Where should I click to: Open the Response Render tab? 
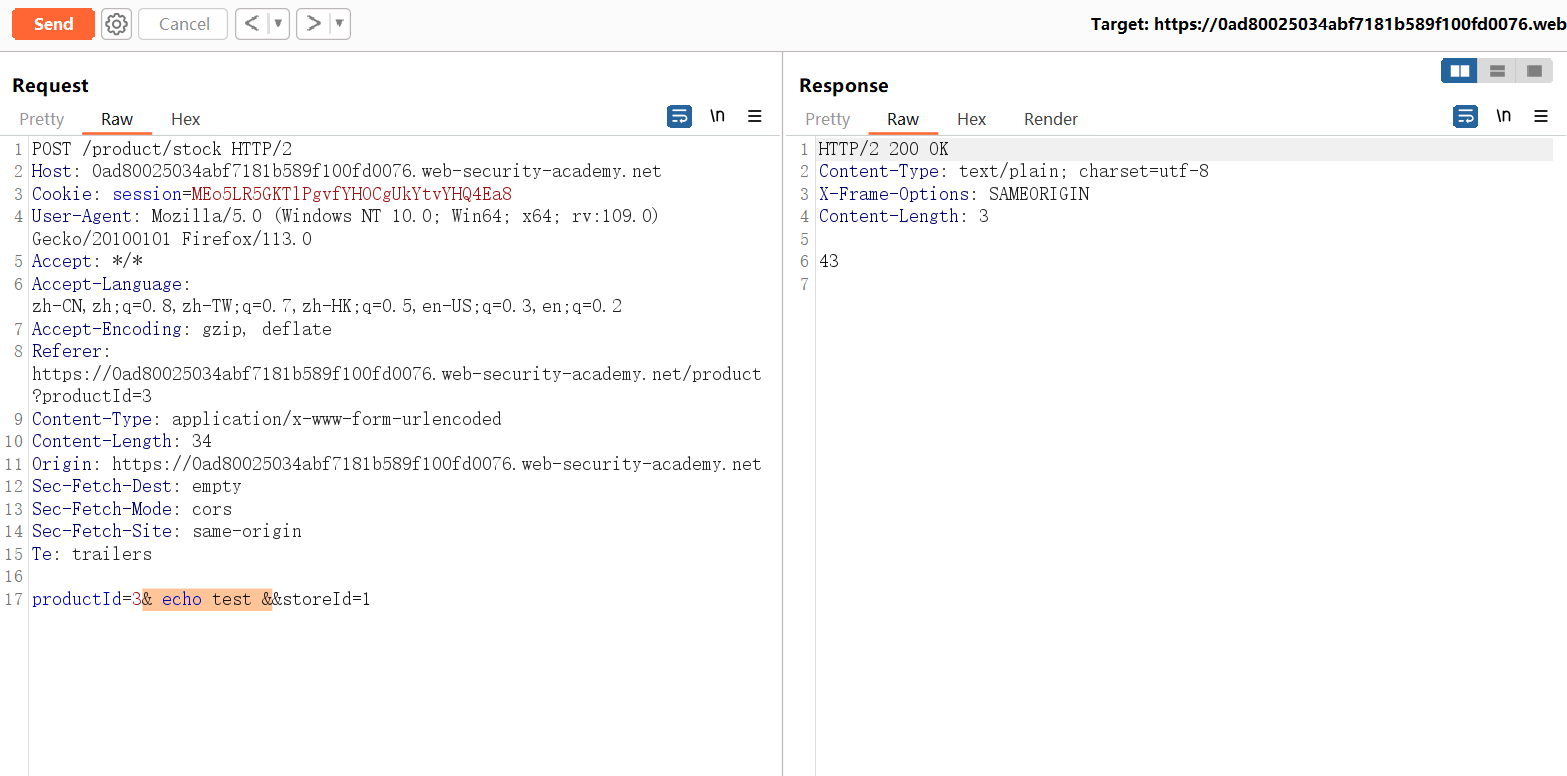(1050, 119)
